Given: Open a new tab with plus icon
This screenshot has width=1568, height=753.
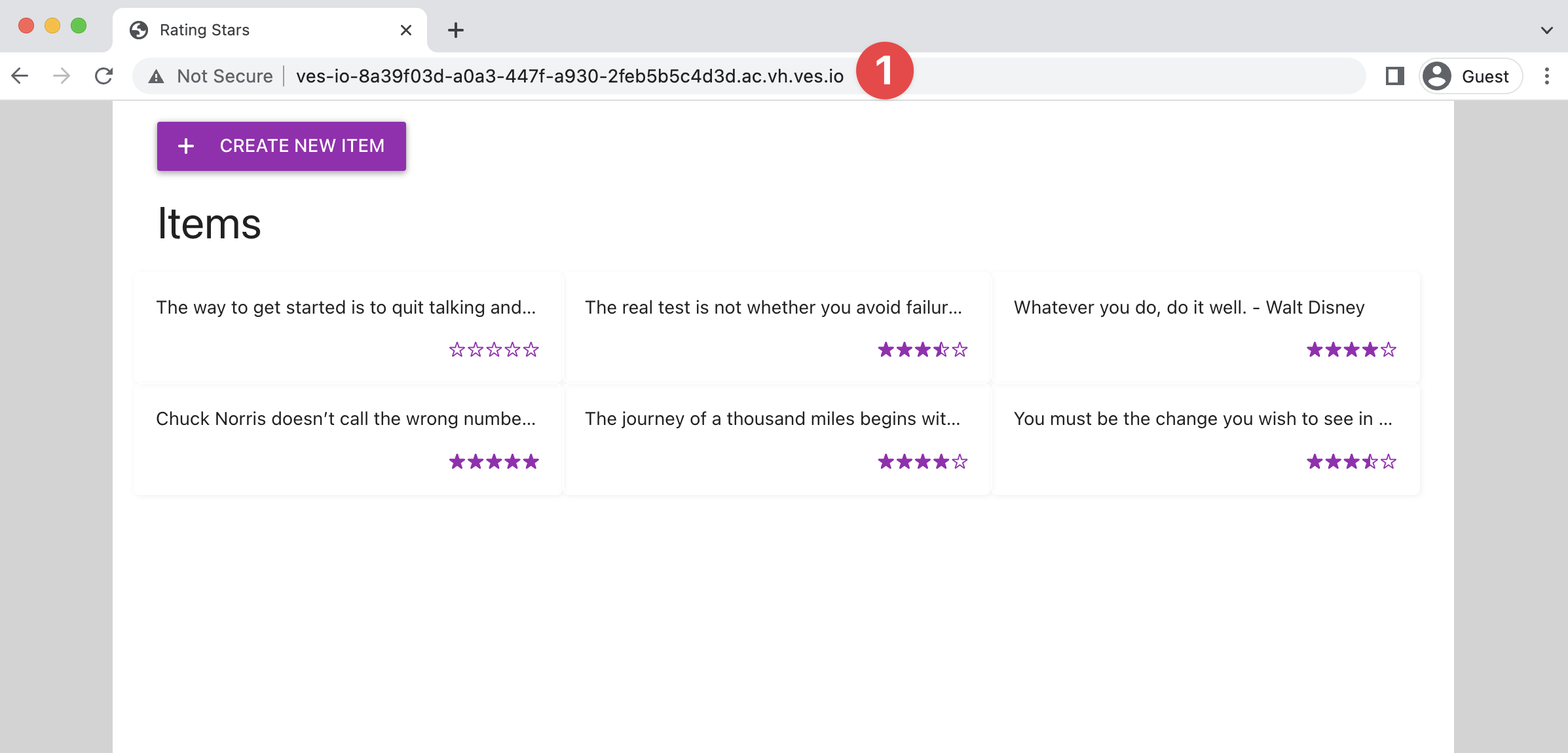Looking at the screenshot, I should click(456, 30).
